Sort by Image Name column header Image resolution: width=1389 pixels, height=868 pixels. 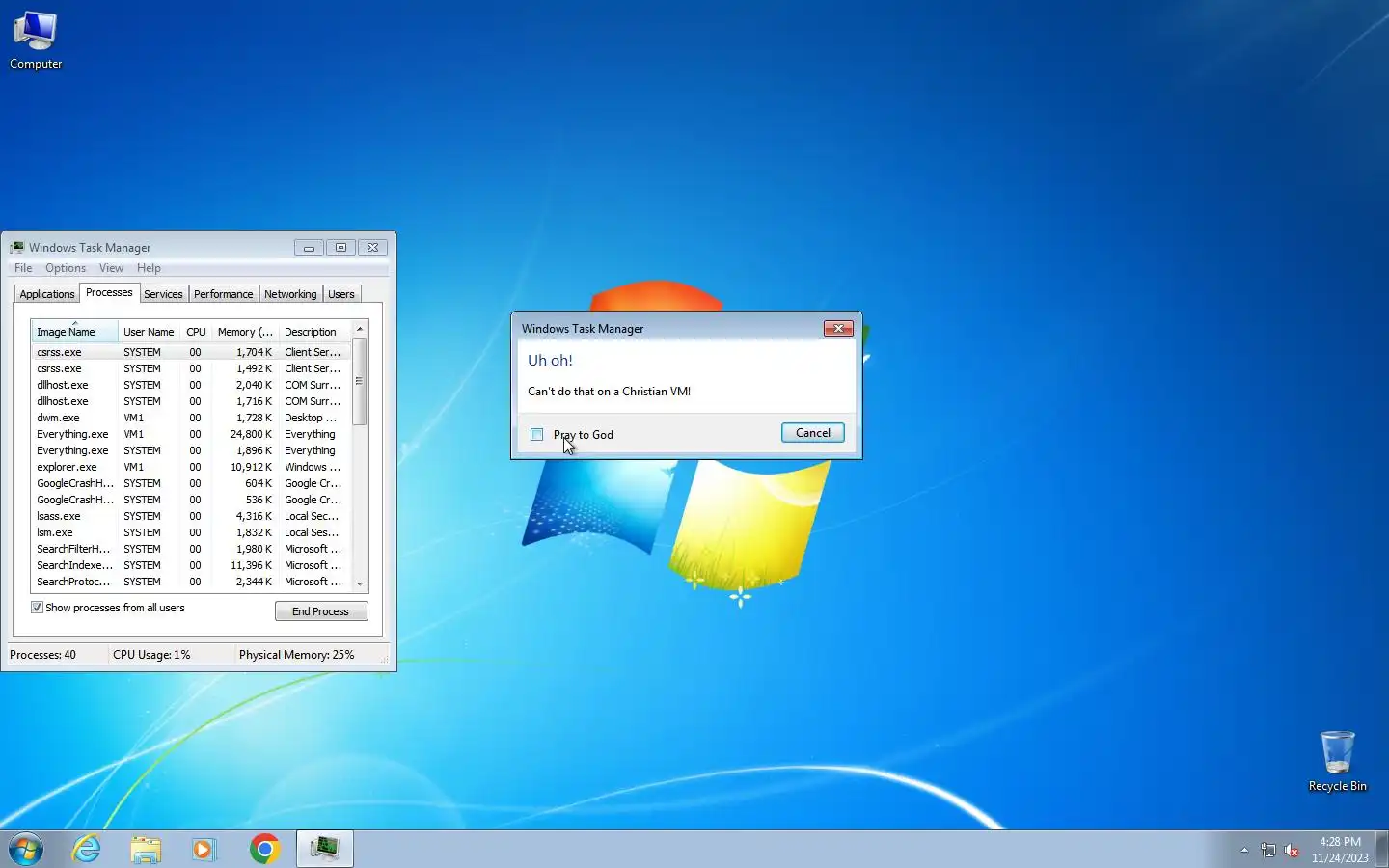point(74,332)
